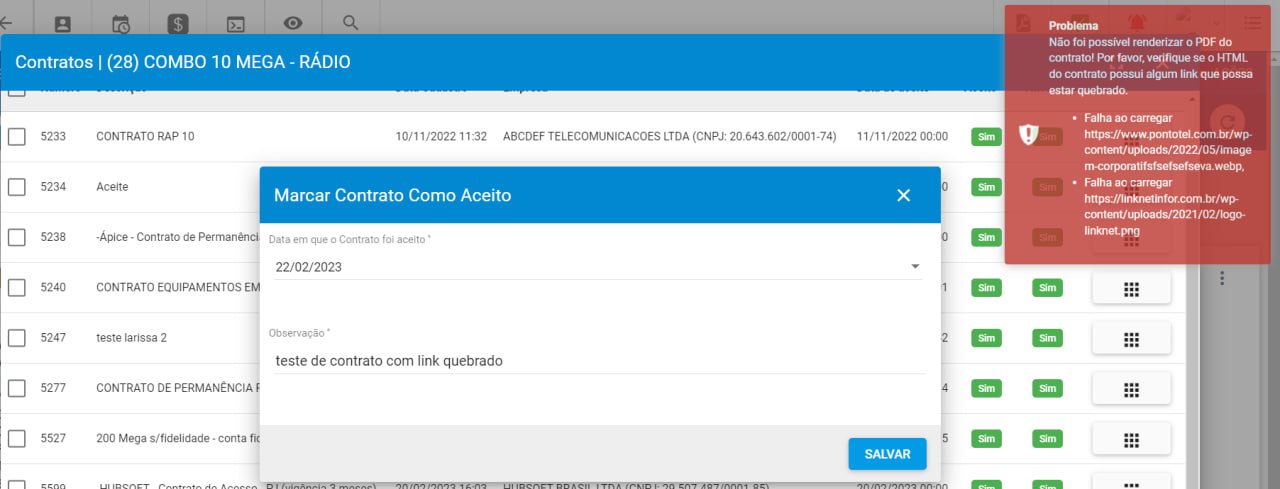Click the three-dot vertical menu icon
Image resolution: width=1280 pixels, height=489 pixels.
pyautogui.click(x=1221, y=278)
